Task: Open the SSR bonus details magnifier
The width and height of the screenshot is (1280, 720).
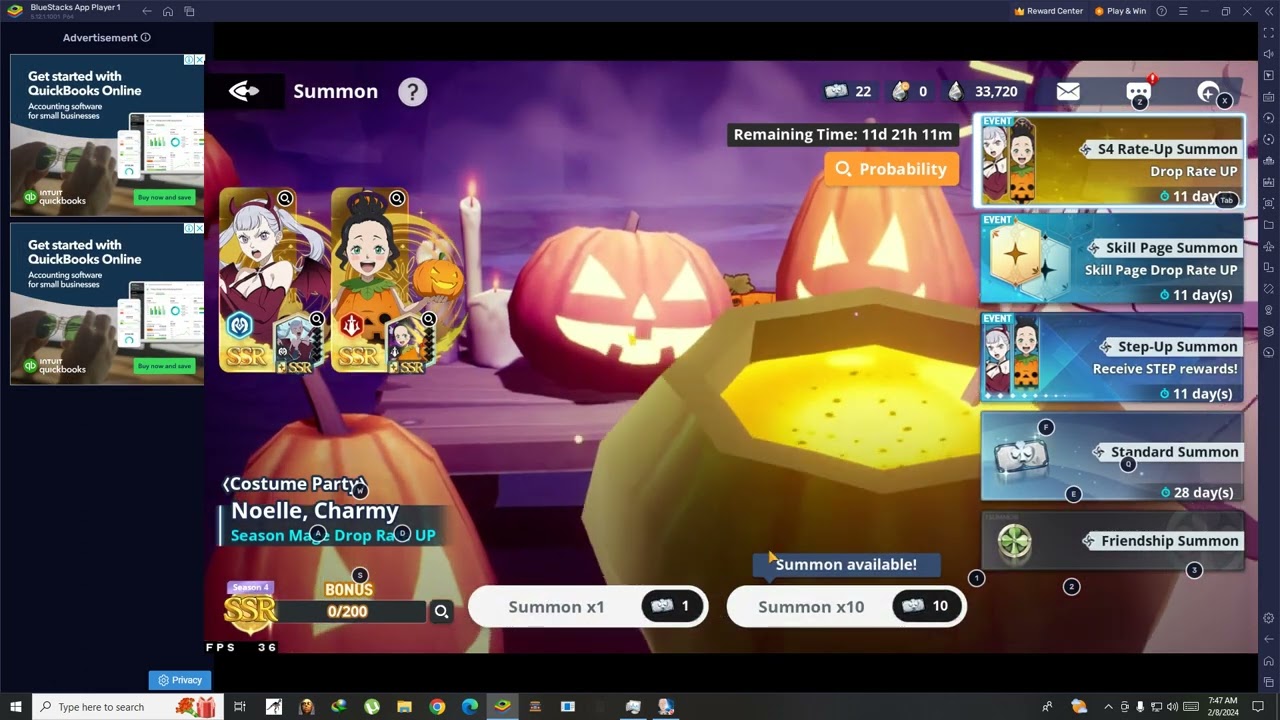Action: pyautogui.click(x=441, y=611)
